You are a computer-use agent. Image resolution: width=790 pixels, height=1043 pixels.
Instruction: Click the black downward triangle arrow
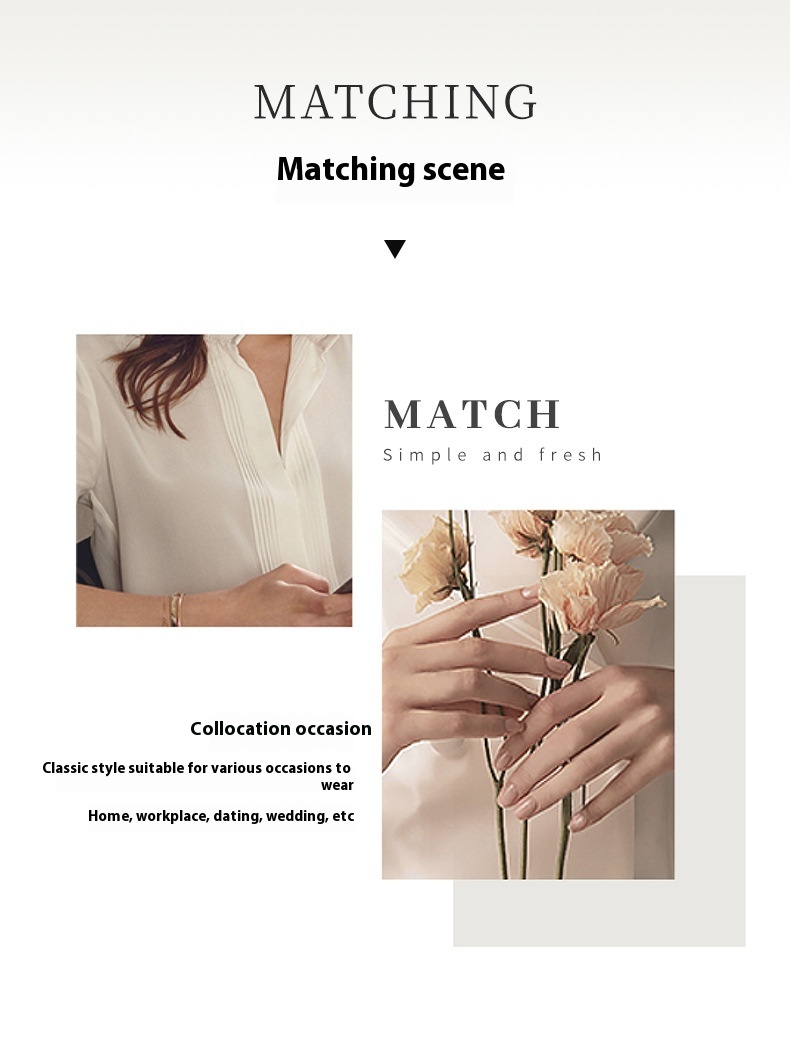[395, 249]
